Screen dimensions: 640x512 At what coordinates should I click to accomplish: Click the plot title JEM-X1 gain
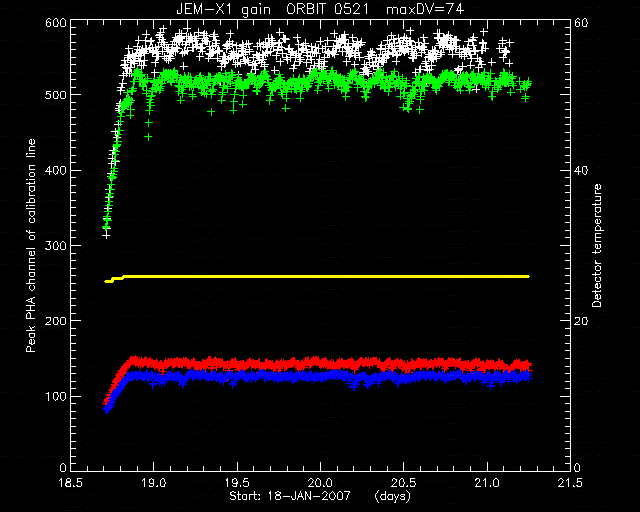click(x=223, y=9)
